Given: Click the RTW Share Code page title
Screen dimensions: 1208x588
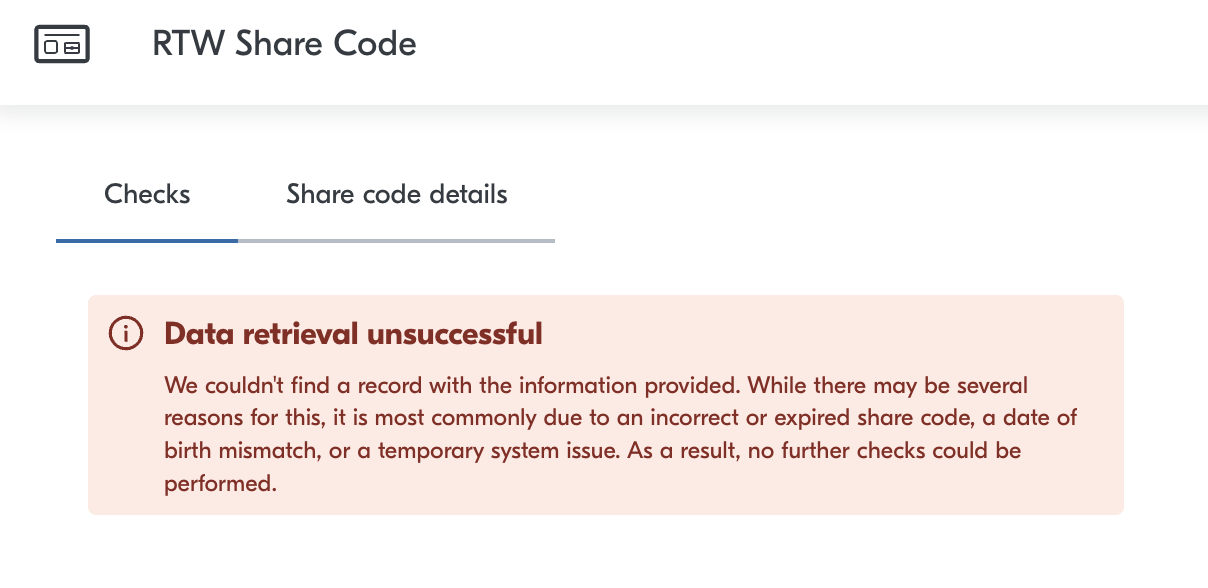Looking at the screenshot, I should 284,44.
